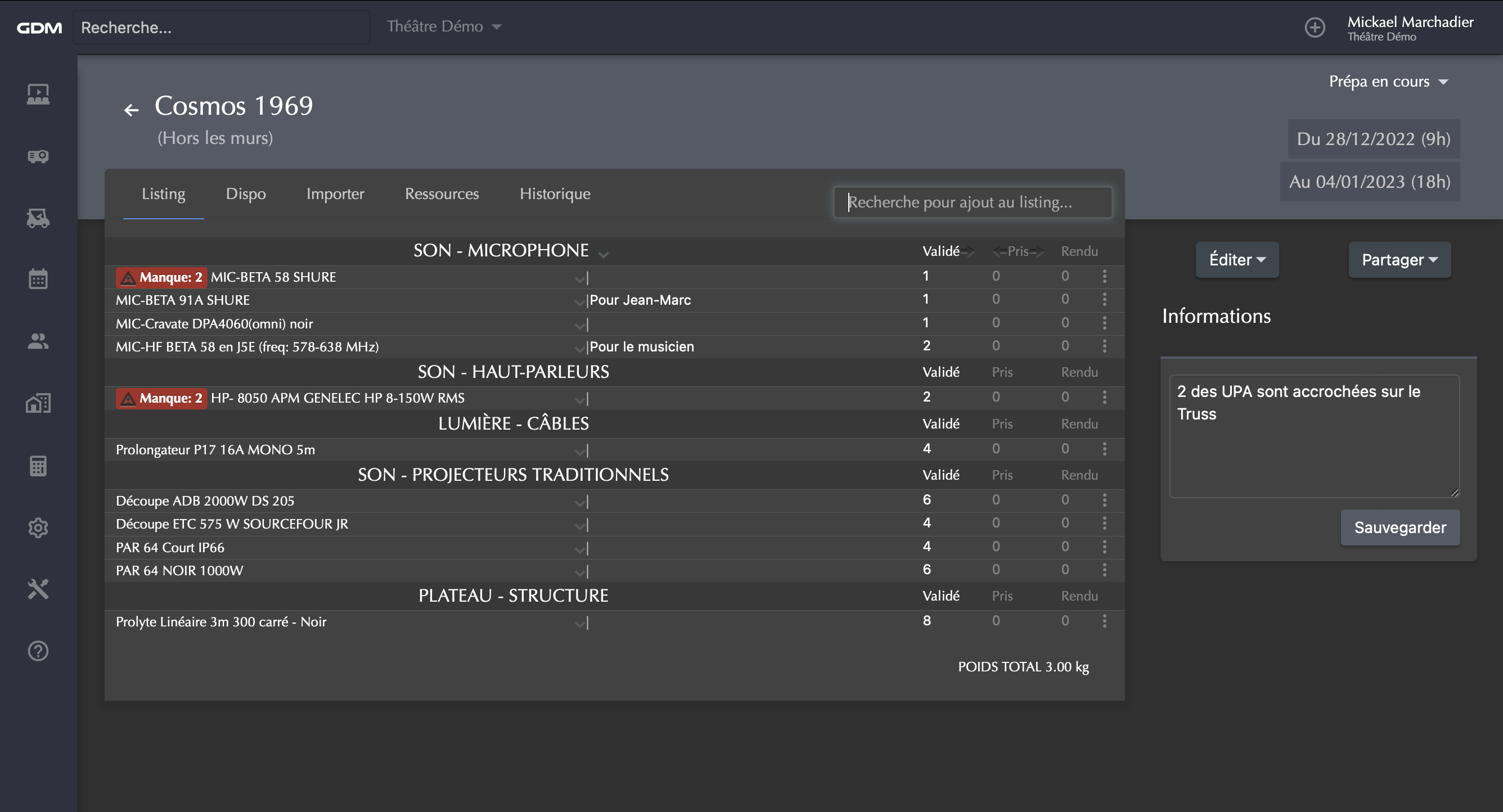Click the Manque: 2 warning badge on HP-8050

161,399
